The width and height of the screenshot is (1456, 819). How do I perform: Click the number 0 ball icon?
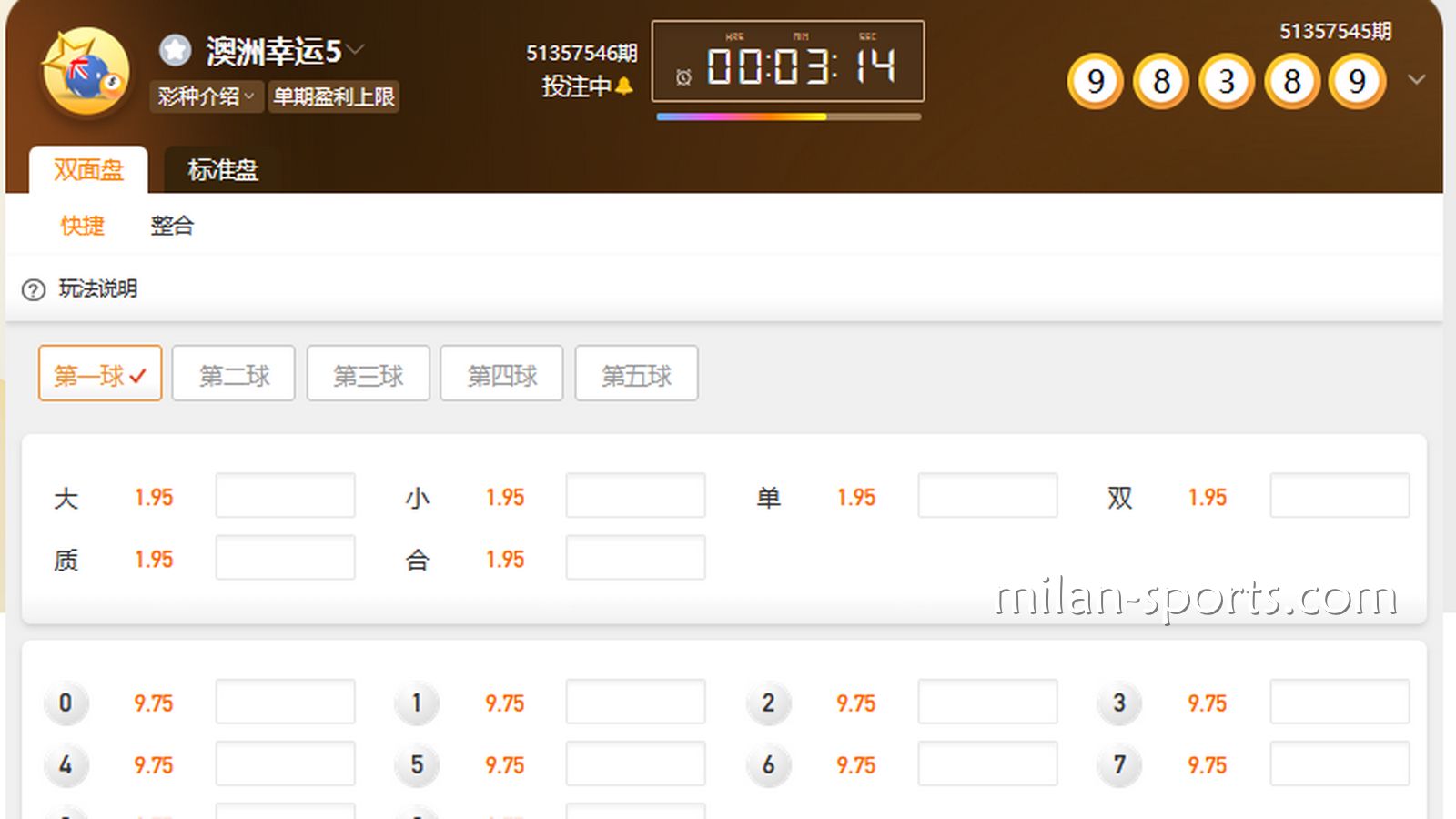click(66, 703)
